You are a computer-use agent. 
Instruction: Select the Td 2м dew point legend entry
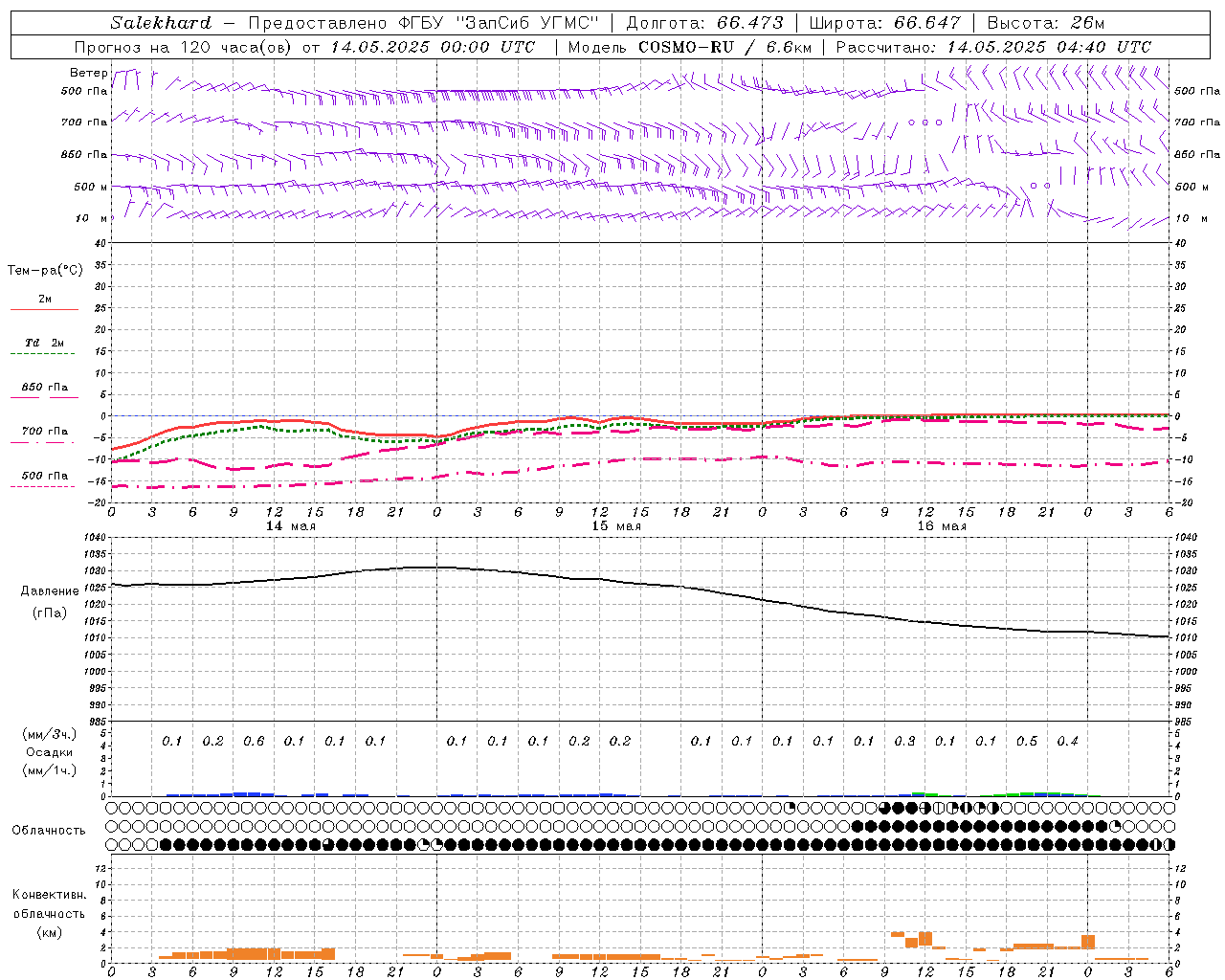point(44,343)
